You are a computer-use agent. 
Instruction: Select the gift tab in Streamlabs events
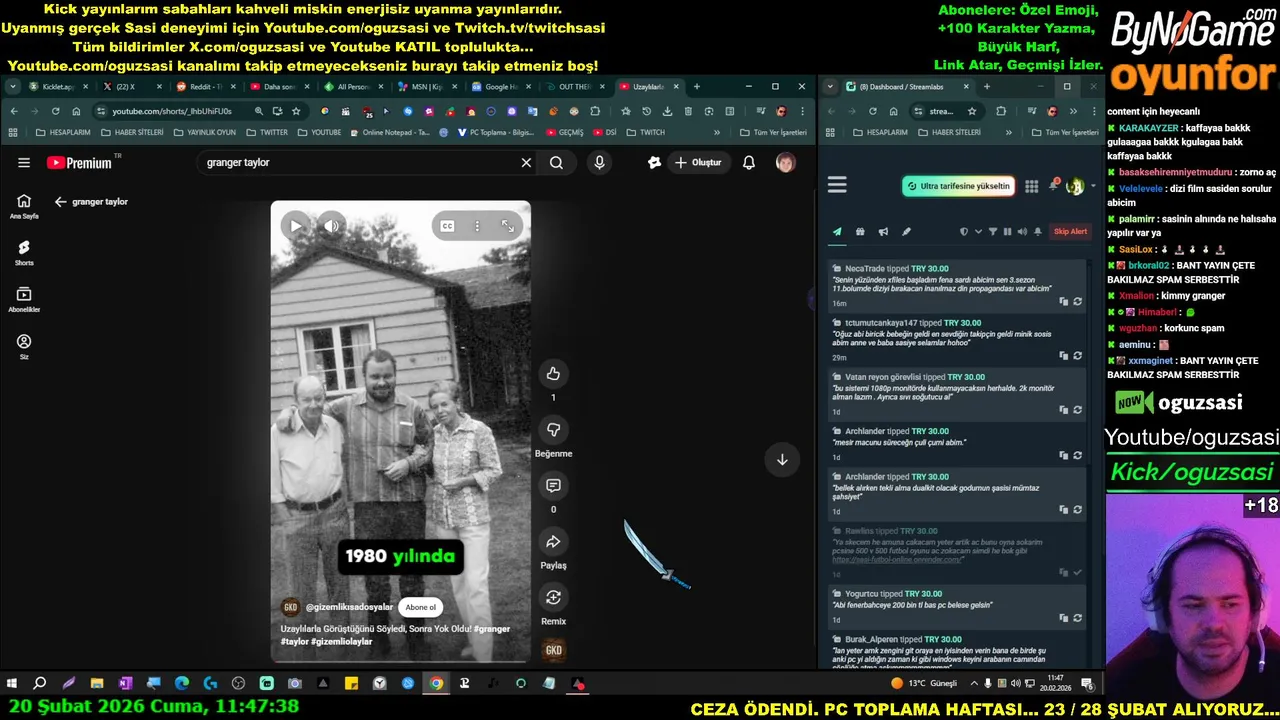[860, 232]
